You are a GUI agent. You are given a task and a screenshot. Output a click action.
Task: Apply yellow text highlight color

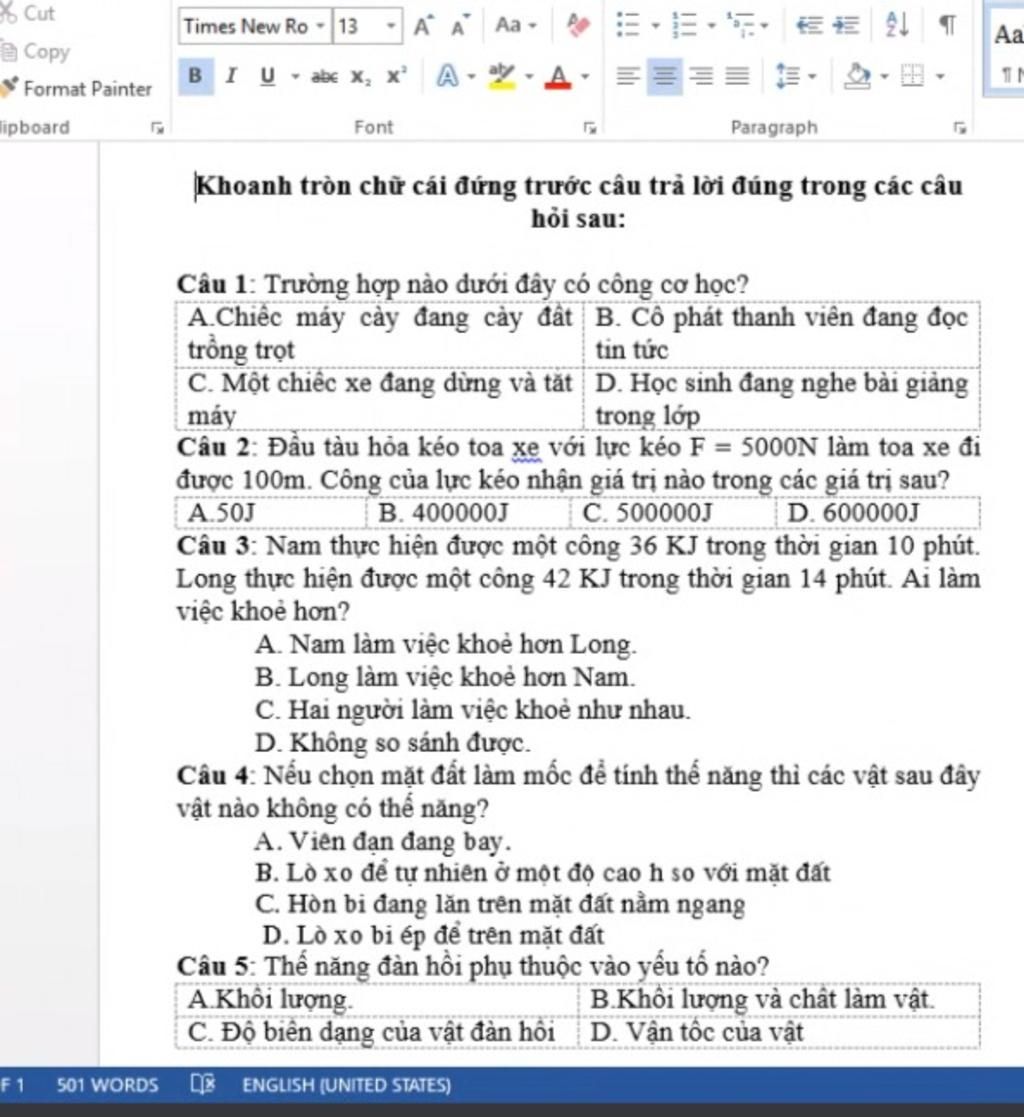tap(502, 76)
